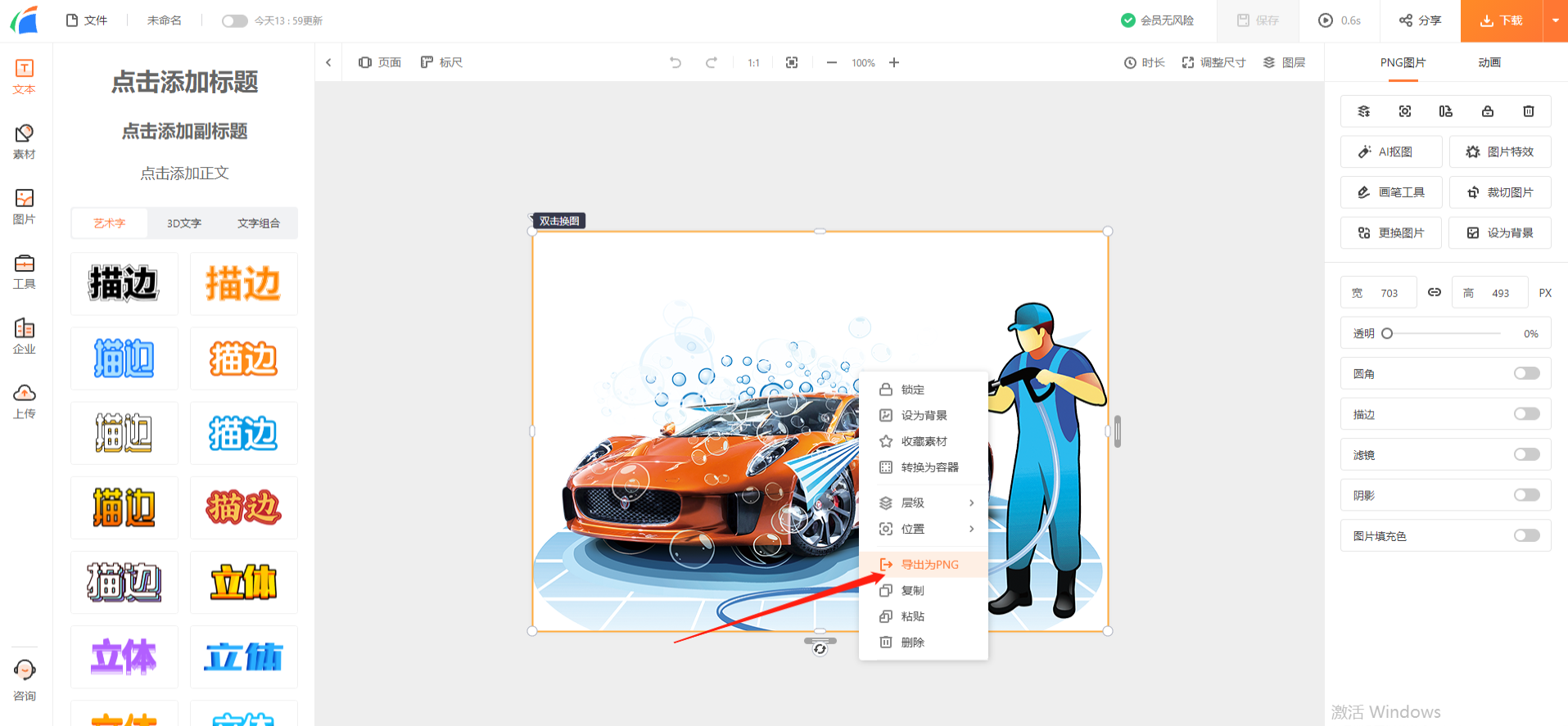The image size is (1568, 726).
Task: Click 点击添加标题 to add a title
Action: click(184, 82)
